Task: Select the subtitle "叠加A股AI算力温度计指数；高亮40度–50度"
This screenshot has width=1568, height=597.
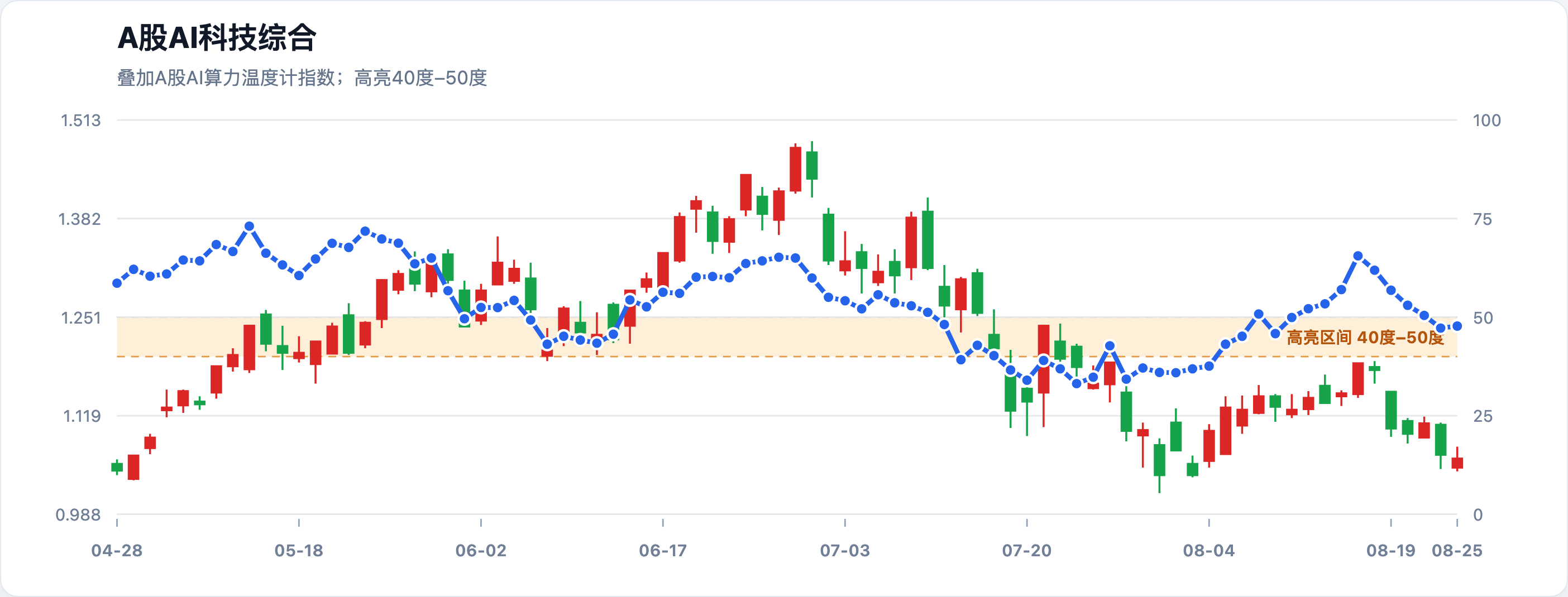Action: click(x=302, y=78)
